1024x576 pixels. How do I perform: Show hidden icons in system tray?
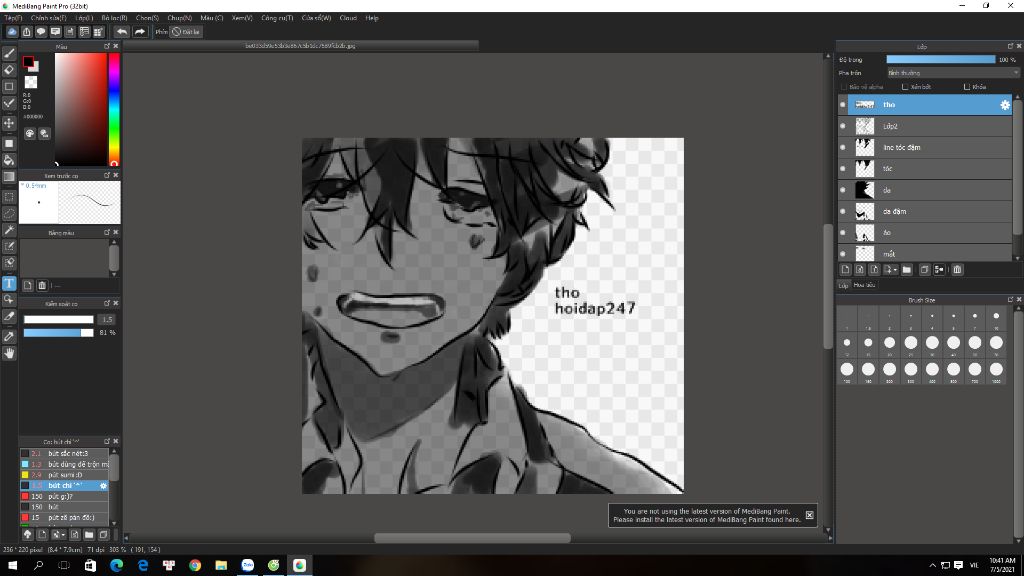pos(932,565)
